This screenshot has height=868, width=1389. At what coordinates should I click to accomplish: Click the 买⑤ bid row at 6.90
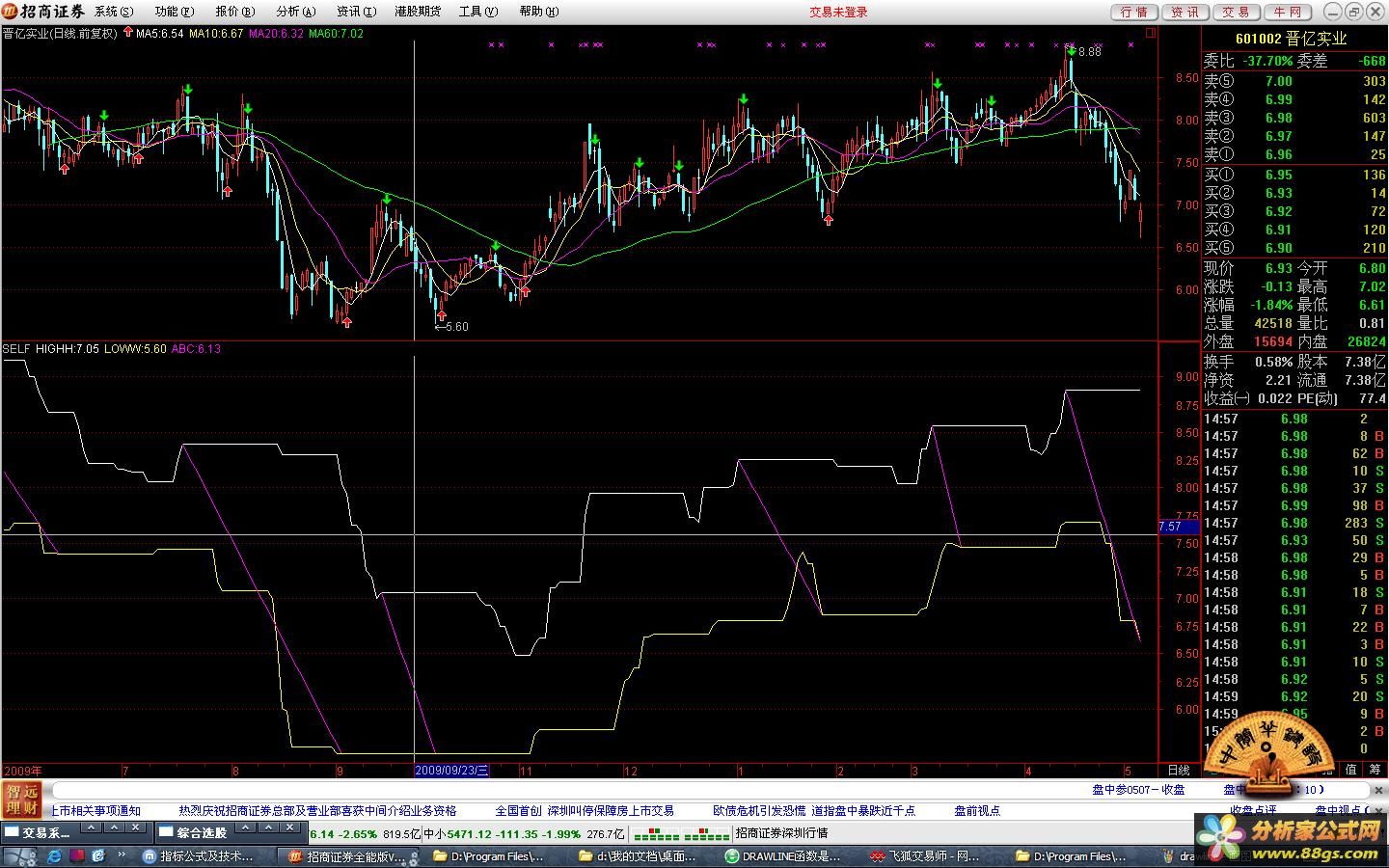pyautogui.click(x=1294, y=248)
